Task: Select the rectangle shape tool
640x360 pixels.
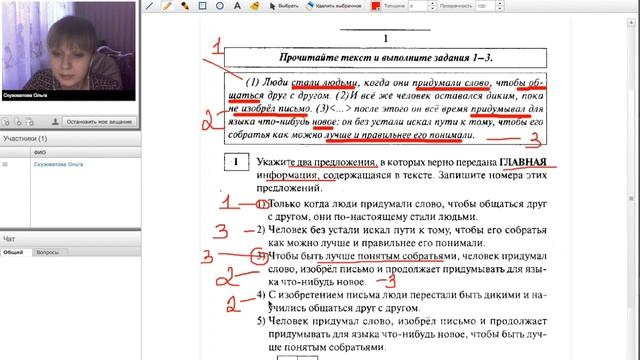Action: [202, 6]
